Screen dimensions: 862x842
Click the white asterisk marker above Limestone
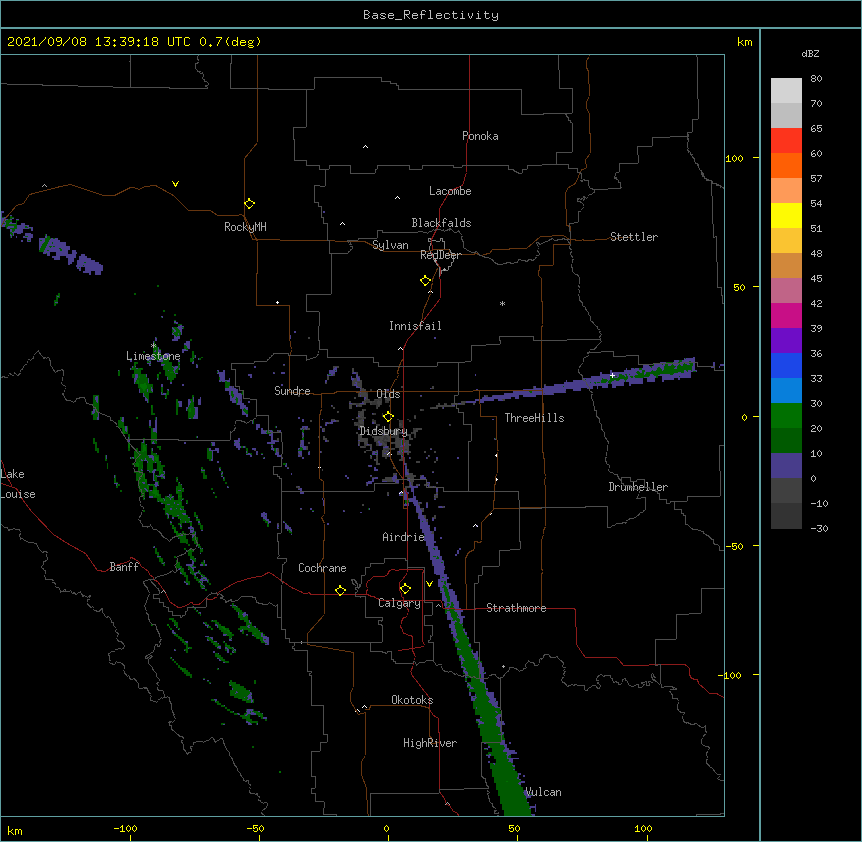tap(153, 345)
